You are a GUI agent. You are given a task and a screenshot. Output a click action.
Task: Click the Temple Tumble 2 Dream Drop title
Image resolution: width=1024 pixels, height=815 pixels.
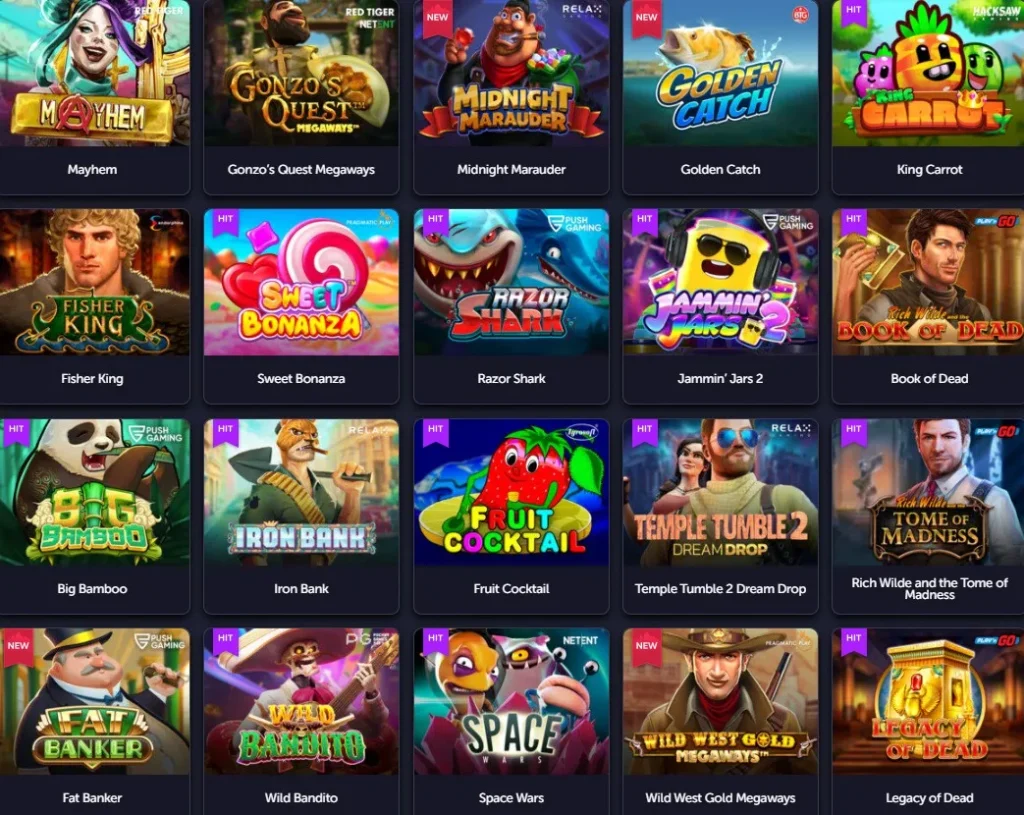point(720,588)
